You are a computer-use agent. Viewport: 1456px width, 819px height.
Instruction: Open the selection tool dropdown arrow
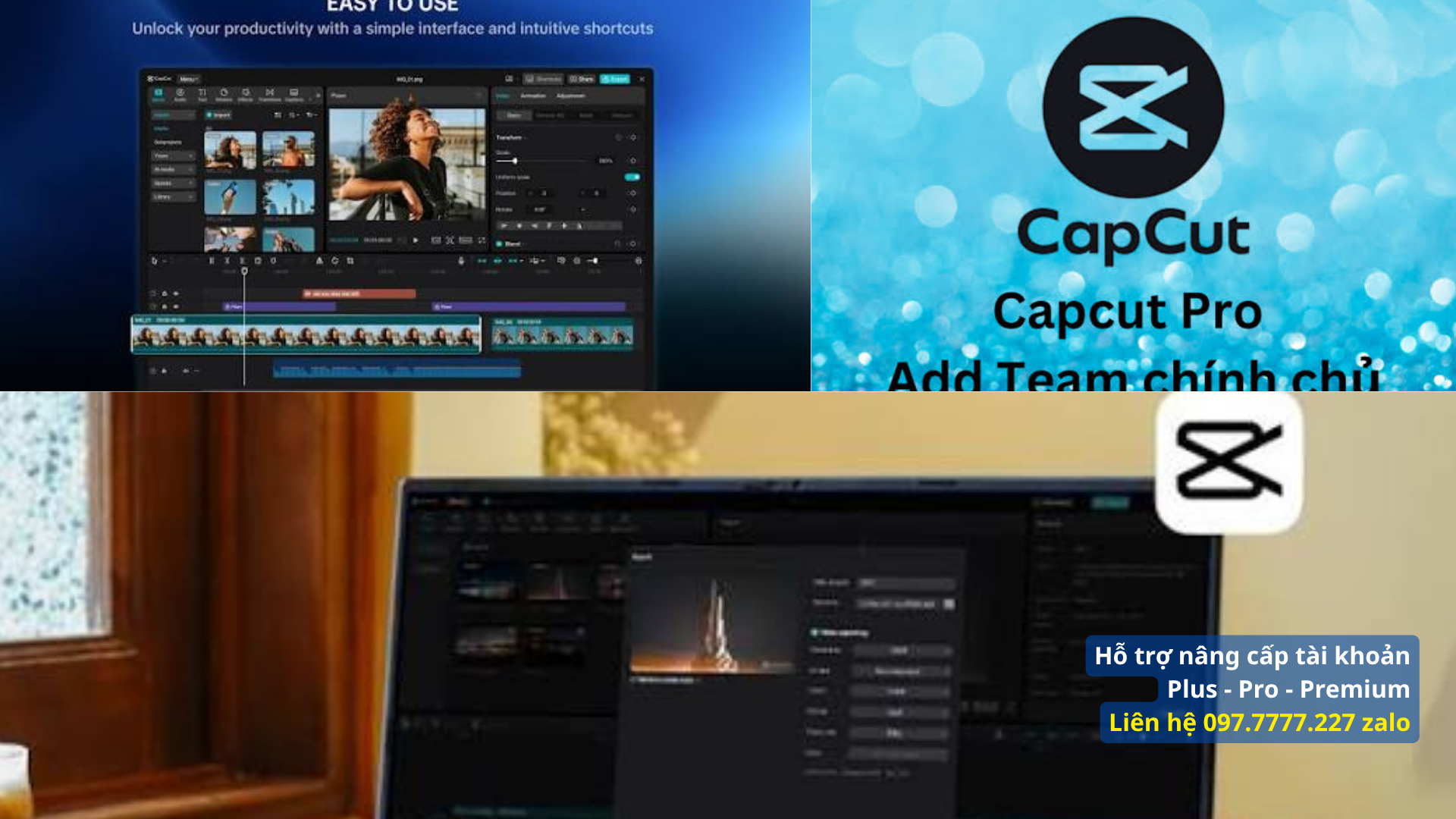(x=165, y=261)
